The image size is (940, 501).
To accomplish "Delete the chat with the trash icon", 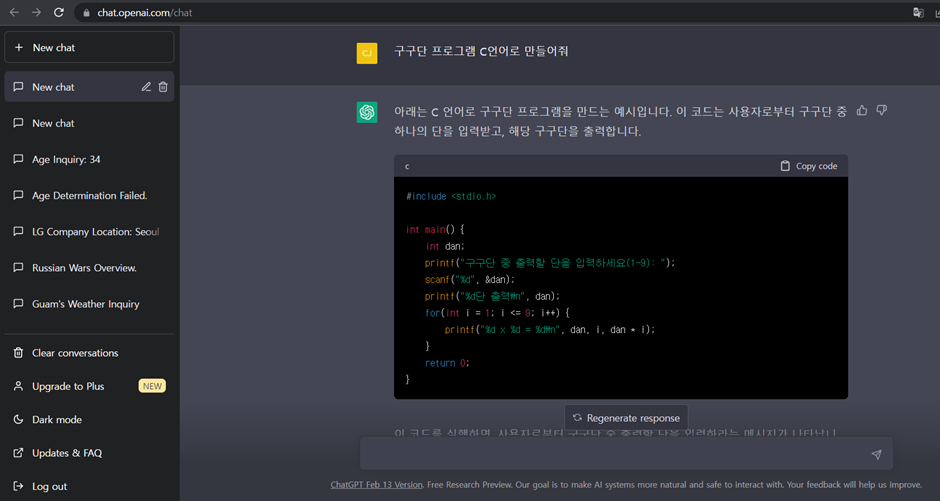I will click(163, 87).
